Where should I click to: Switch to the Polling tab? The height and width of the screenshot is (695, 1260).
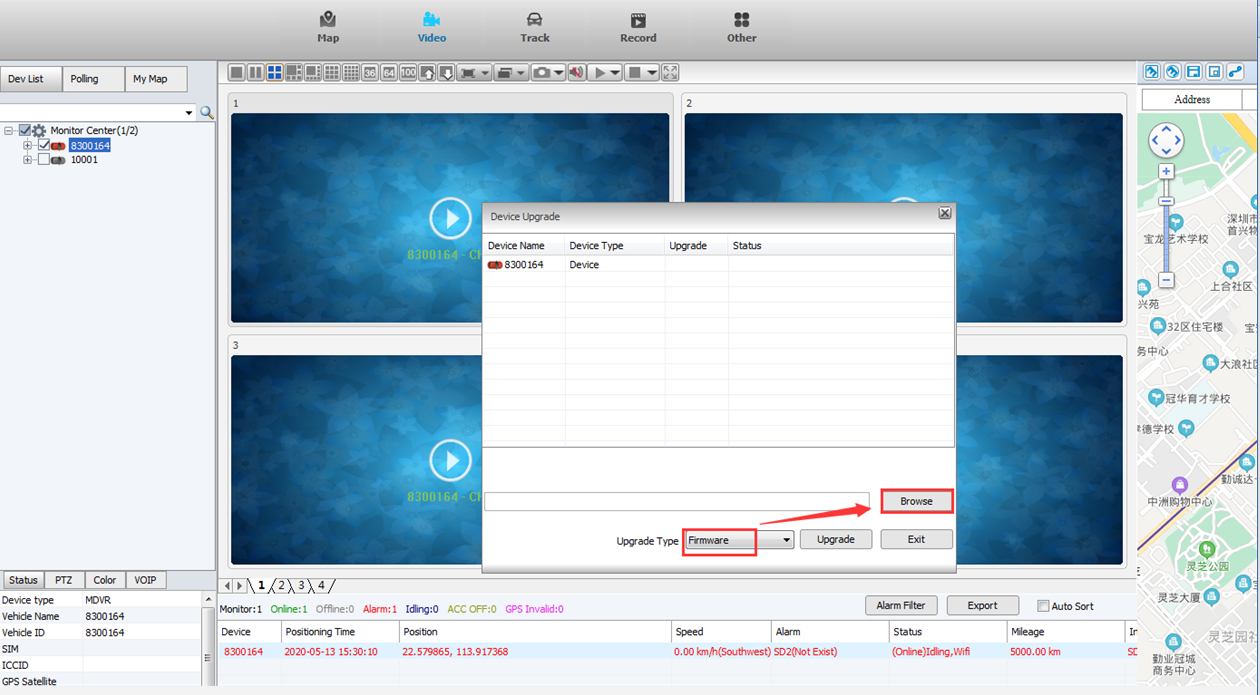click(x=93, y=79)
